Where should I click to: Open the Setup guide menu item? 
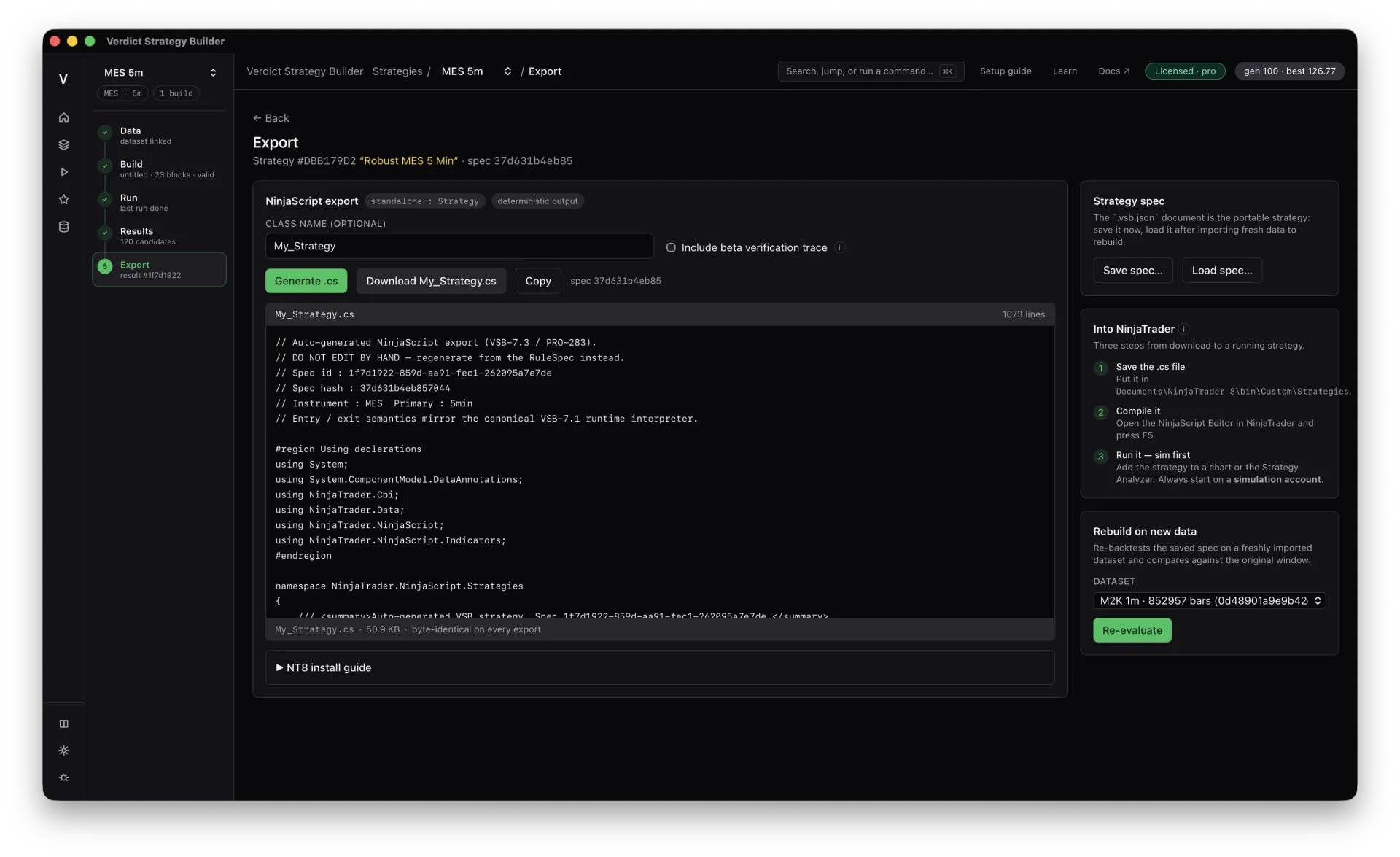pyautogui.click(x=1006, y=71)
